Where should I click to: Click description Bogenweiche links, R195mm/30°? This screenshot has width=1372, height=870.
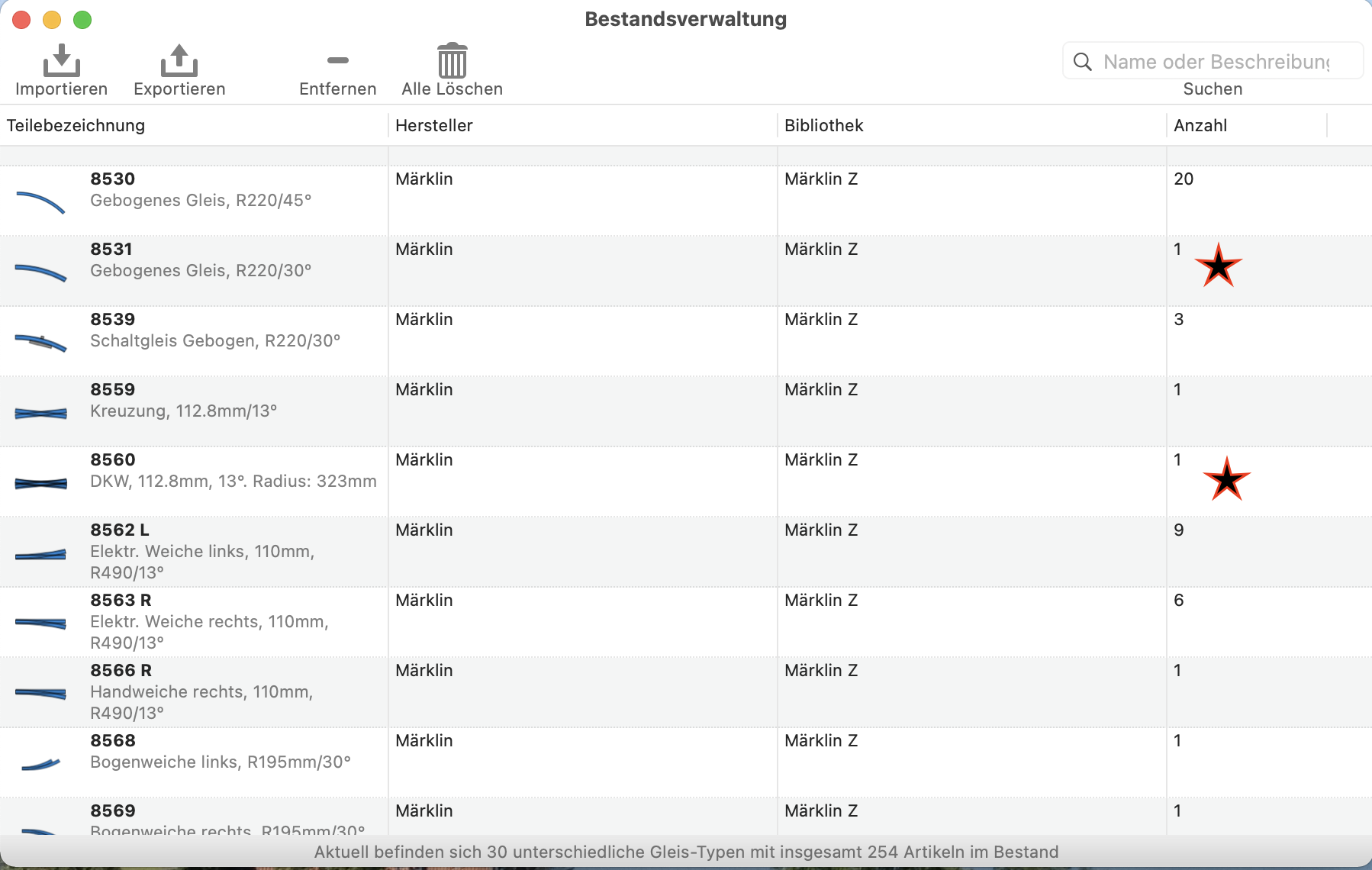coord(221,762)
